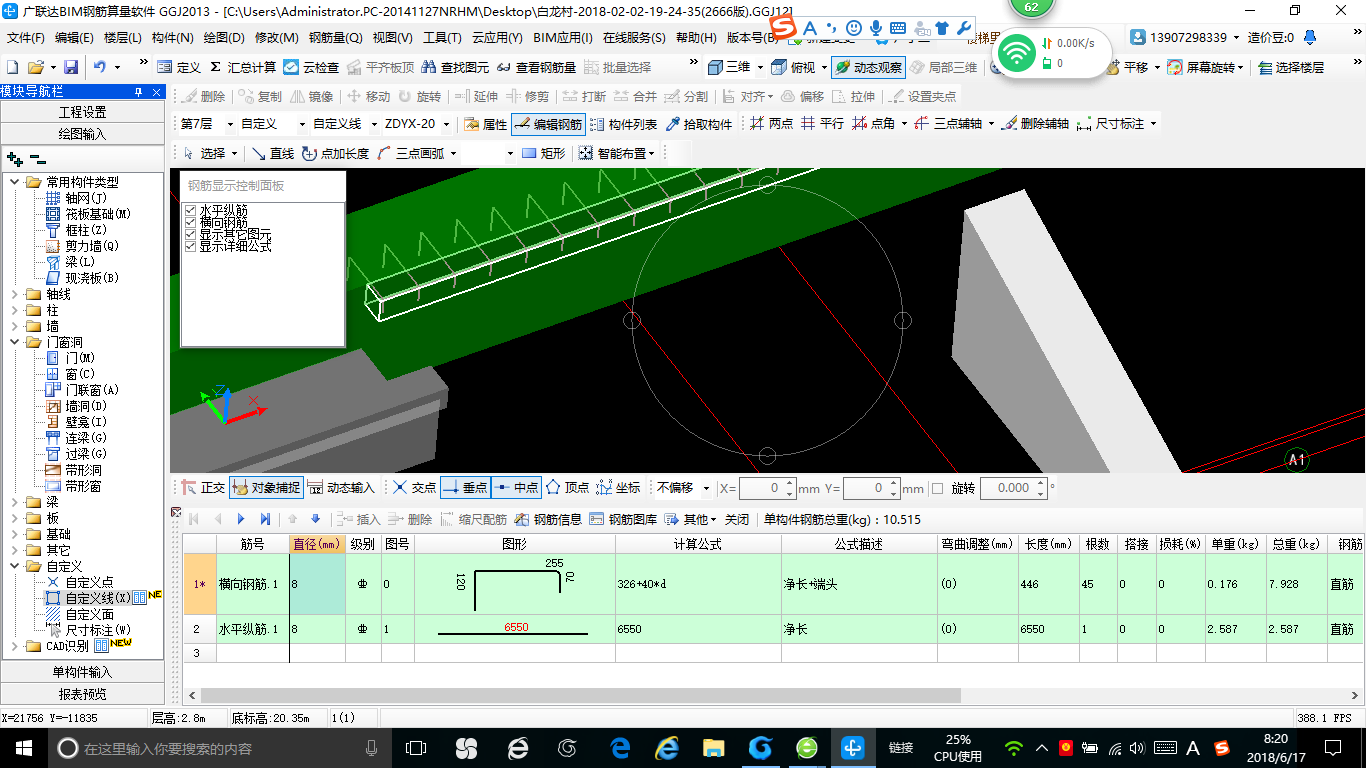Check the 旋转 rotation checkbox
The height and width of the screenshot is (768, 1366).
pyautogui.click(x=937, y=488)
